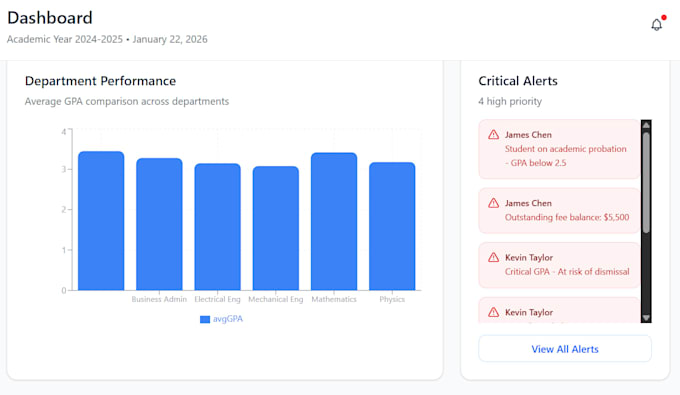Select the Mathematics bar in the chart
Viewport: 680px width, 395px height.
click(x=334, y=221)
